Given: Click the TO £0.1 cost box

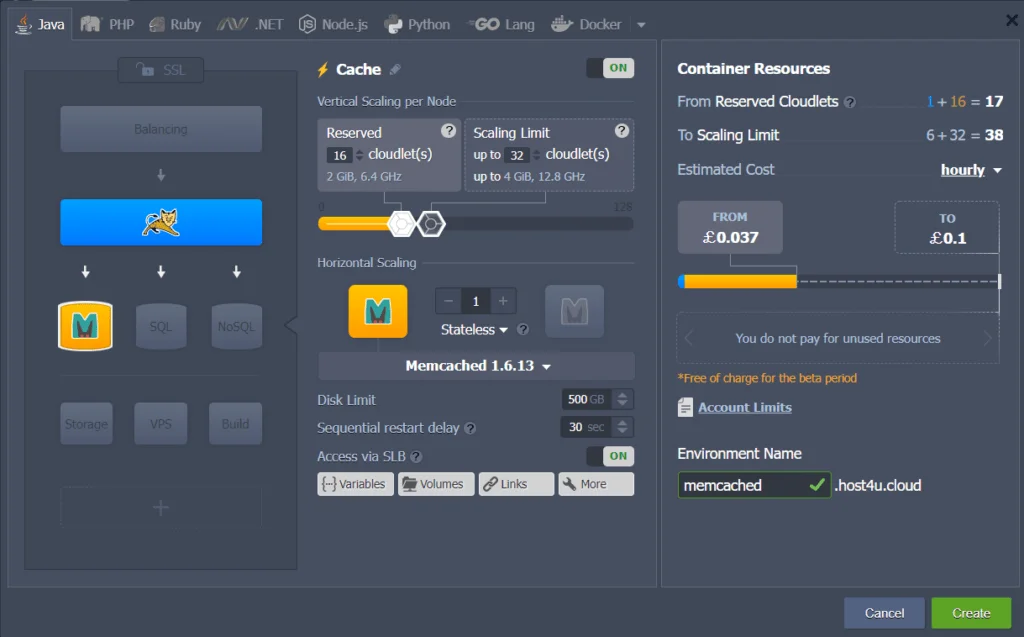Looking at the screenshot, I should pos(947,227).
